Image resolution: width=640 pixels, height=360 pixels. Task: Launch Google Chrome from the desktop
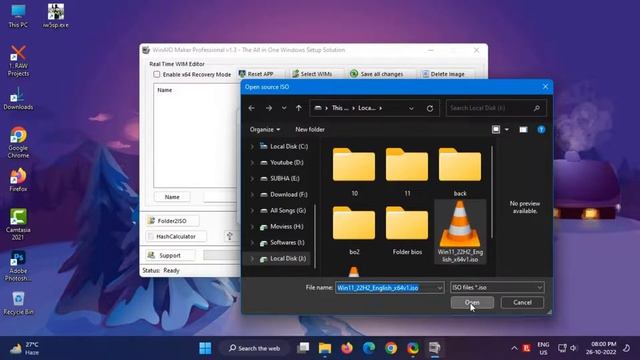point(18,143)
